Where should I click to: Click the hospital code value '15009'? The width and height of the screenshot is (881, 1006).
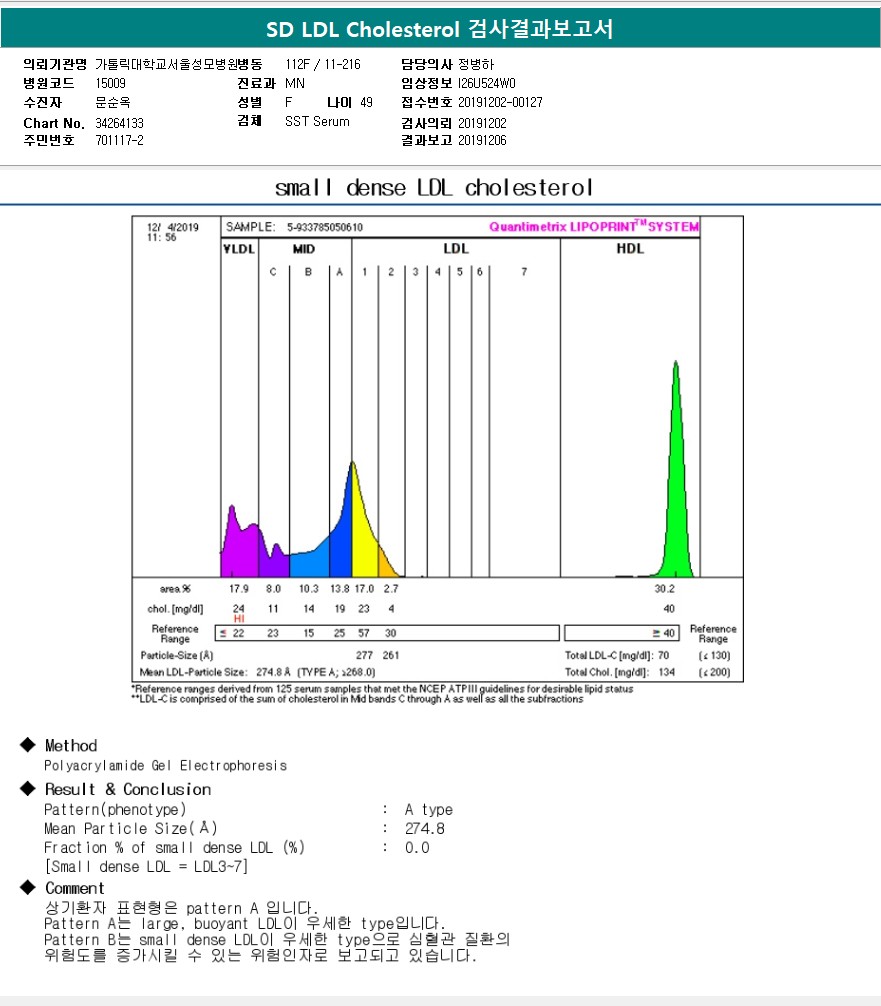click(110, 83)
